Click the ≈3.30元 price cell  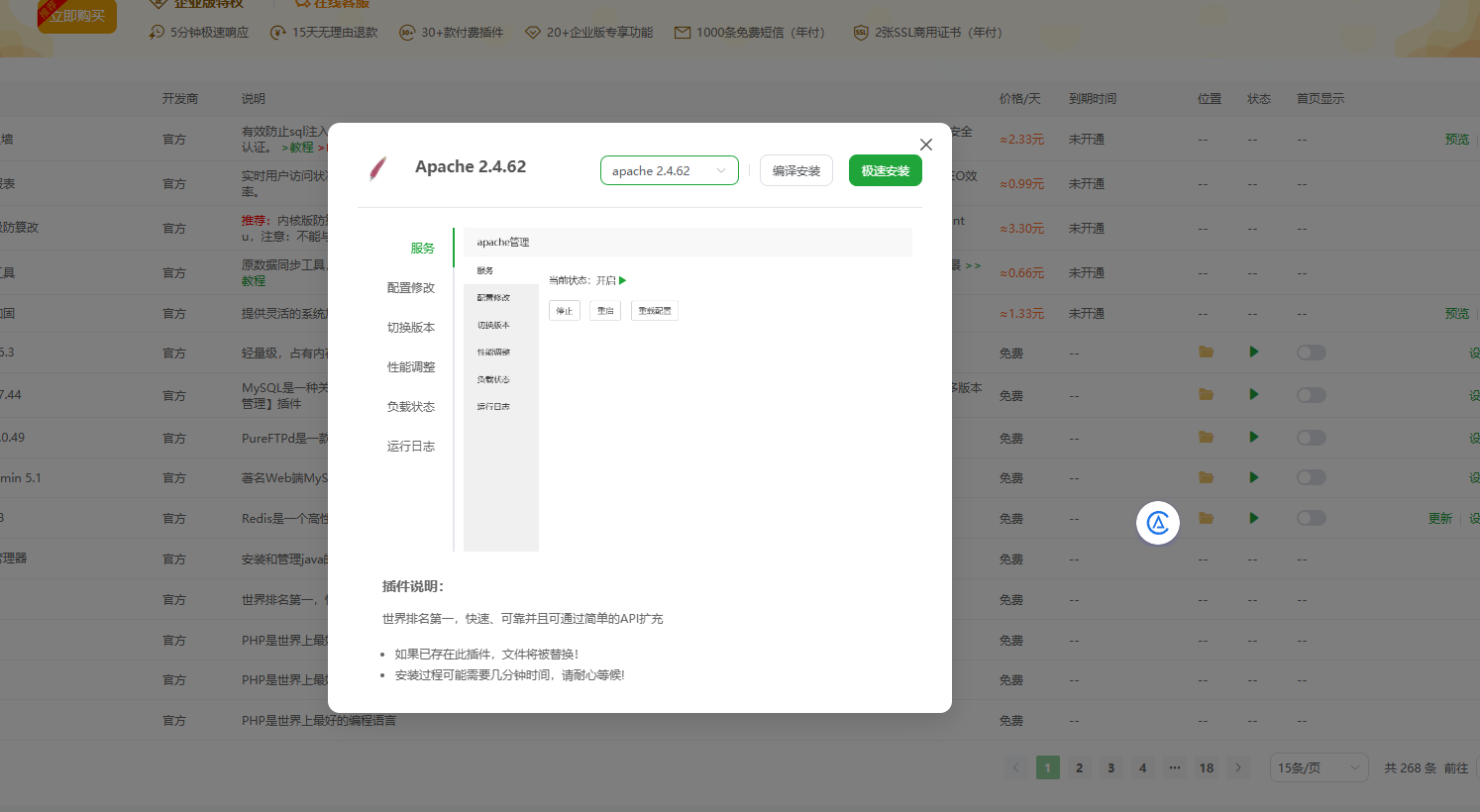[x=1021, y=229]
